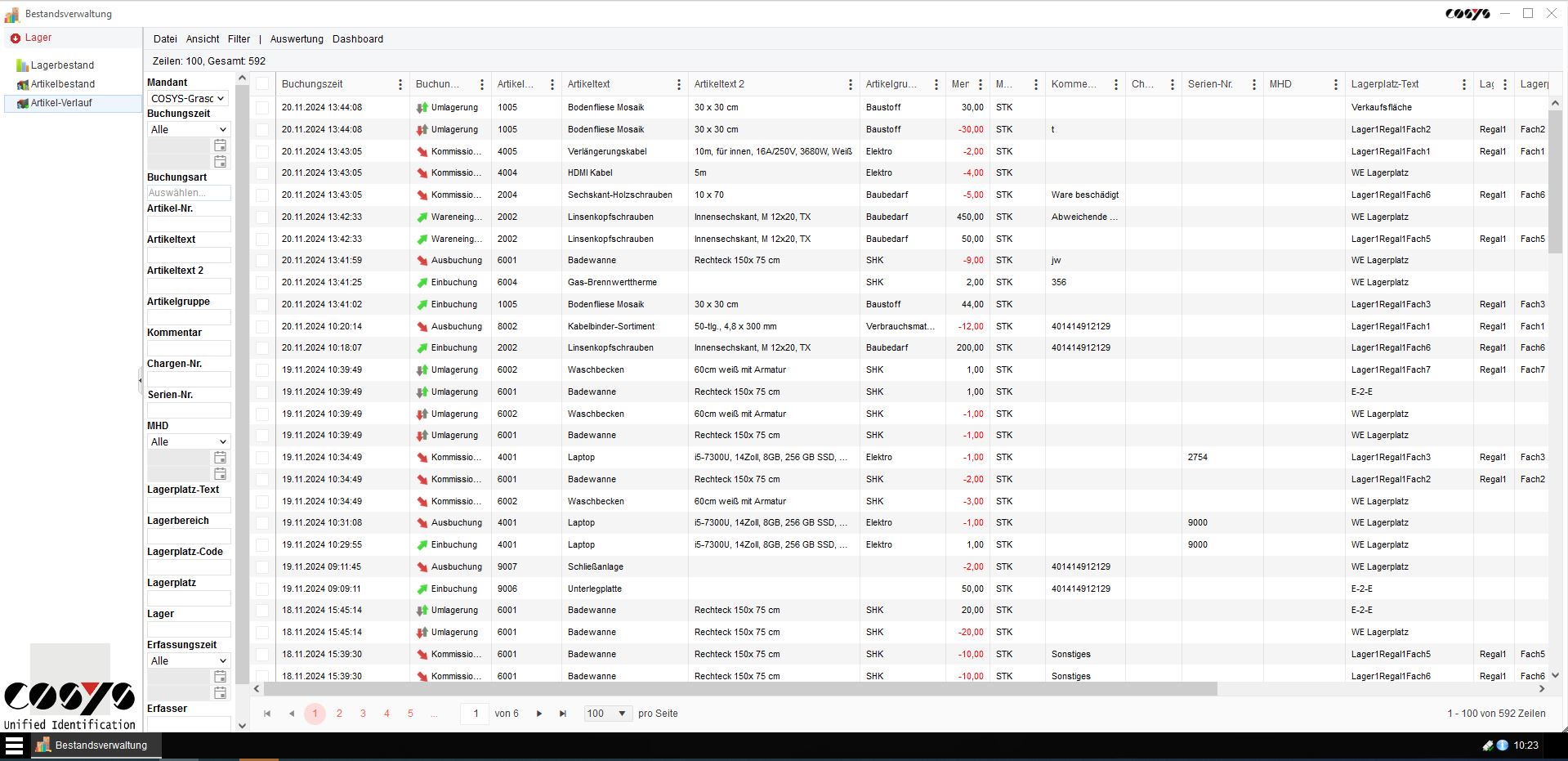Click second calendar icon under MHD filter
The image size is (1568, 761).
pos(221,474)
